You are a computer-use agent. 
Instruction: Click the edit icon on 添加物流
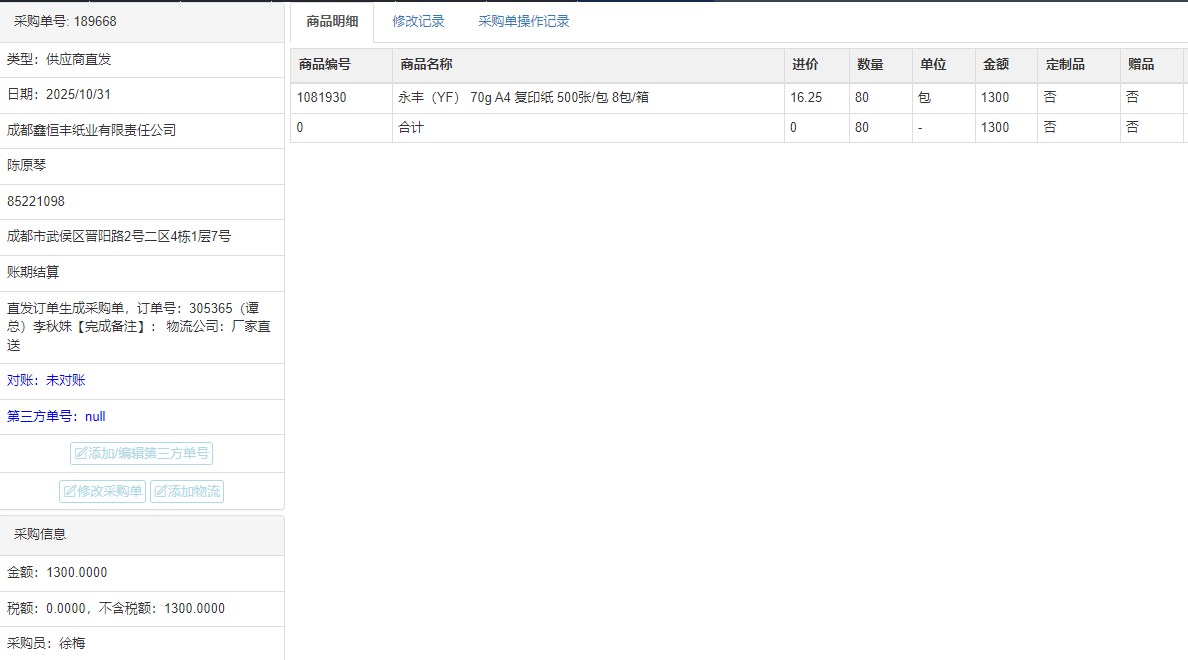[x=160, y=492]
